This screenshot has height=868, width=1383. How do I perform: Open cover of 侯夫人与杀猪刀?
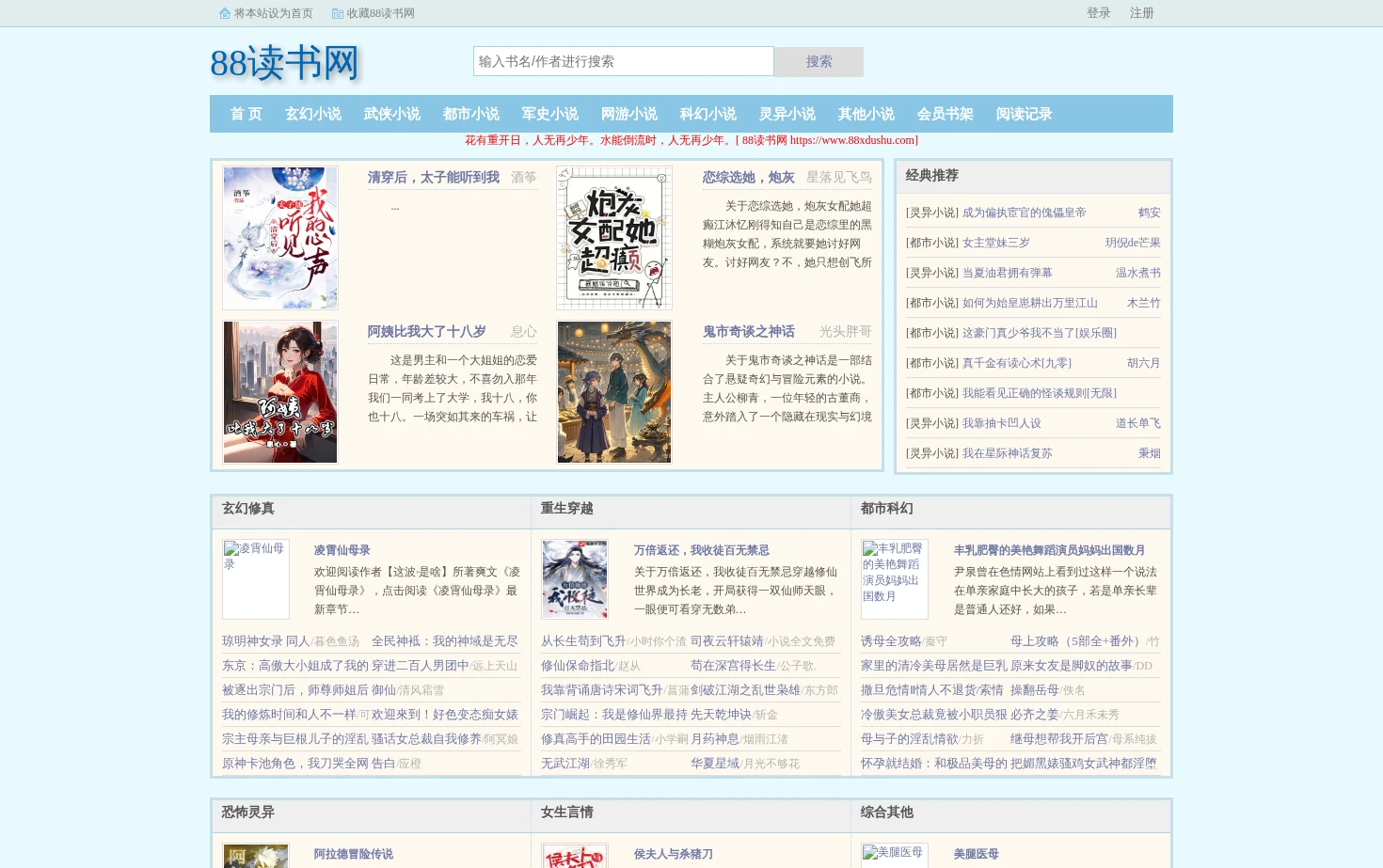pyautogui.click(x=575, y=856)
